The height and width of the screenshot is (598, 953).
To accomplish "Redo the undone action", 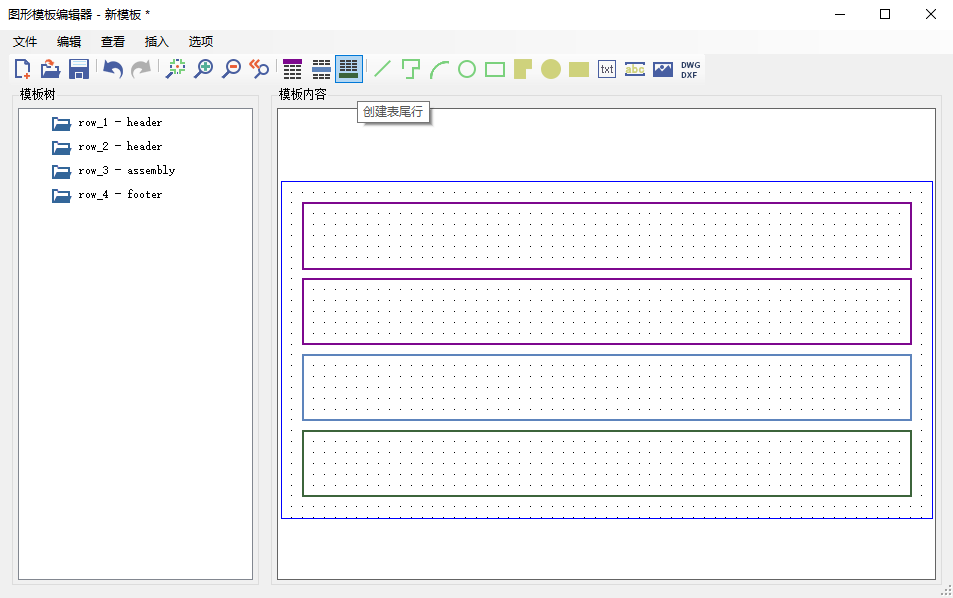I will click(141, 69).
